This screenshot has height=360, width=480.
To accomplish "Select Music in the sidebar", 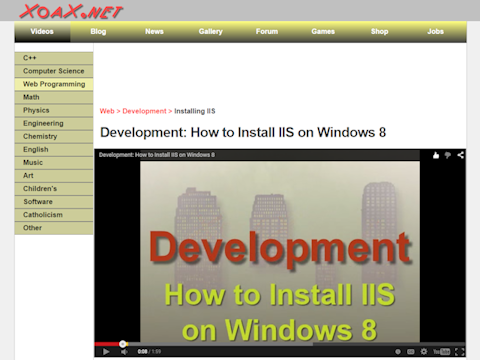I will coord(54,162).
